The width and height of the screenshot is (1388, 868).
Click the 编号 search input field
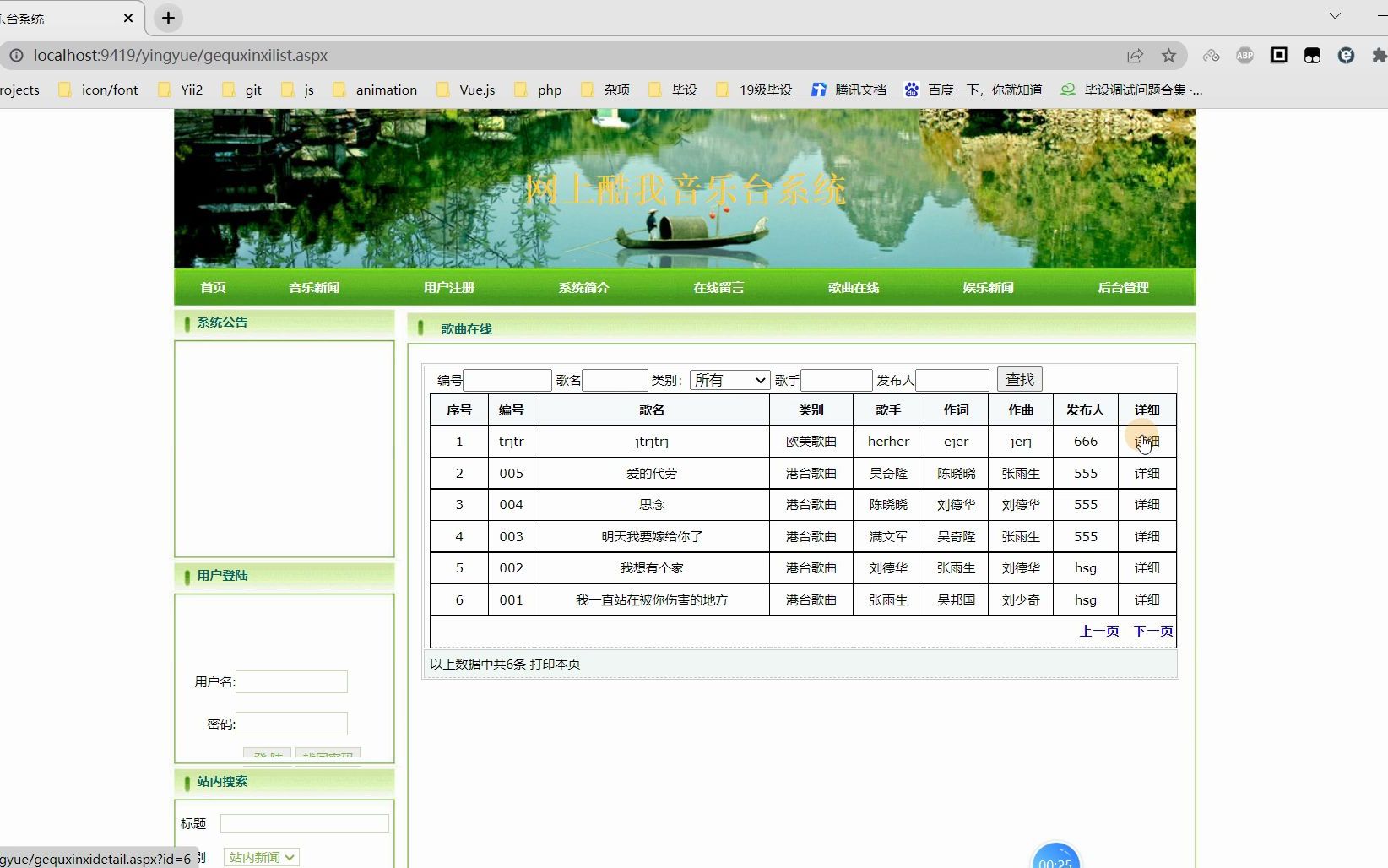(x=507, y=381)
